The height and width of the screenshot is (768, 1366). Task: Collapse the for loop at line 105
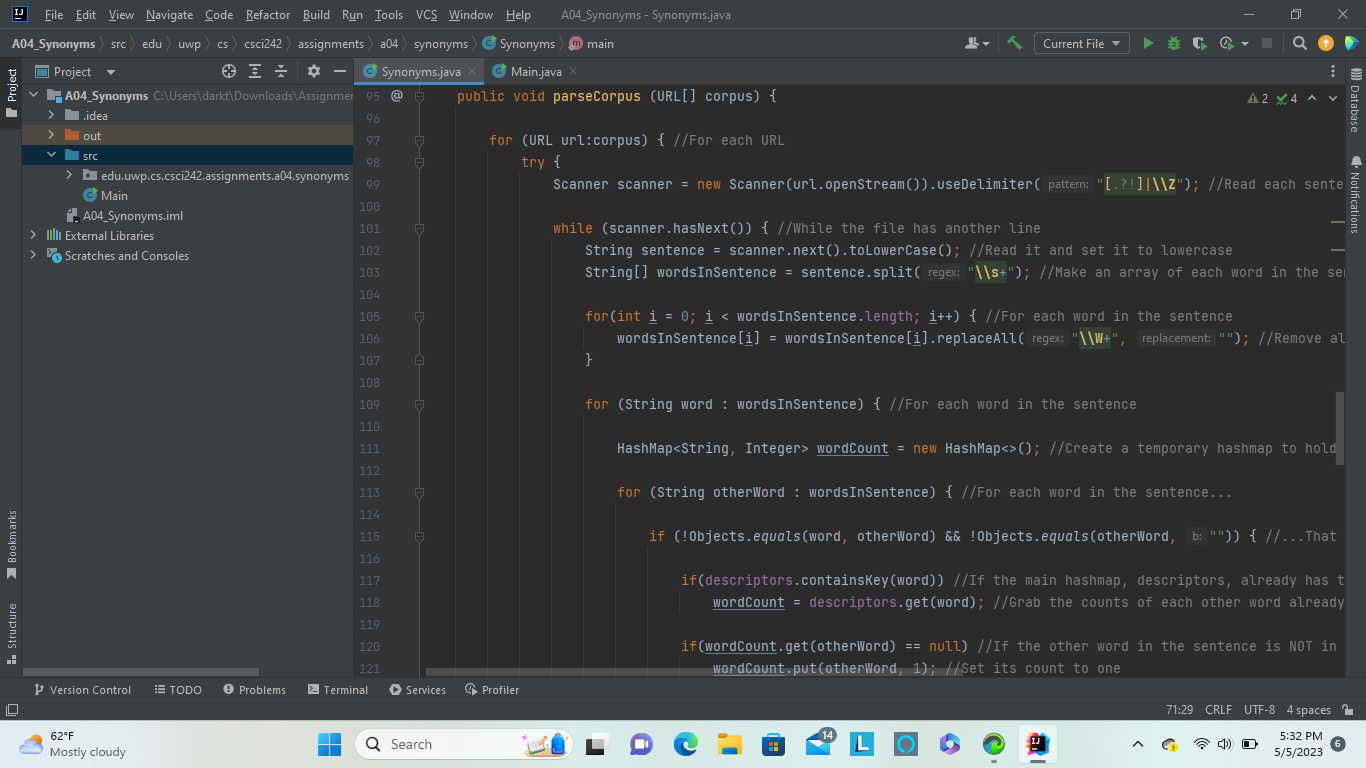tap(418, 316)
